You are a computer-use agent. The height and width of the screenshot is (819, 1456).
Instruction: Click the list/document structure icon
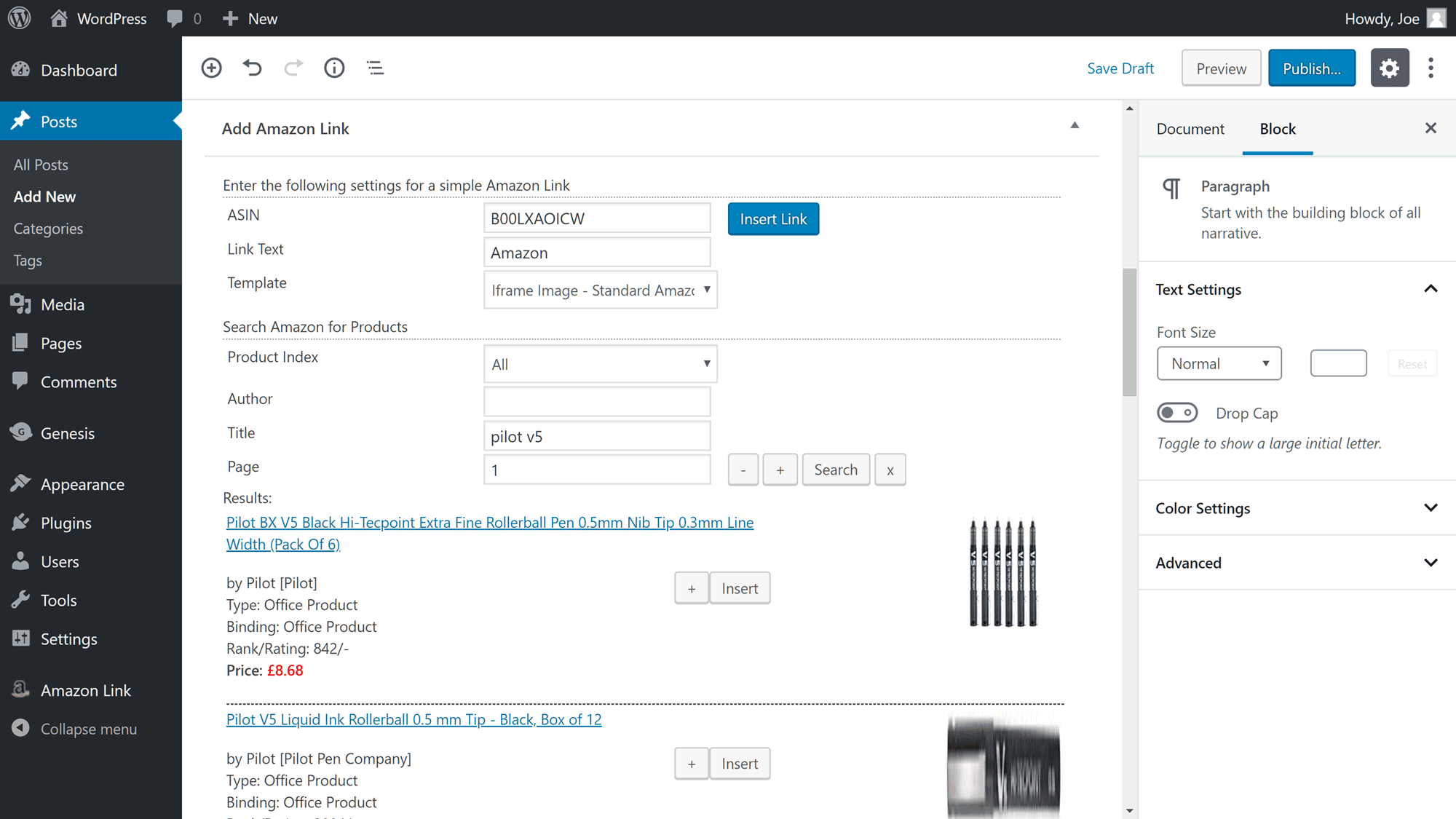coord(375,68)
